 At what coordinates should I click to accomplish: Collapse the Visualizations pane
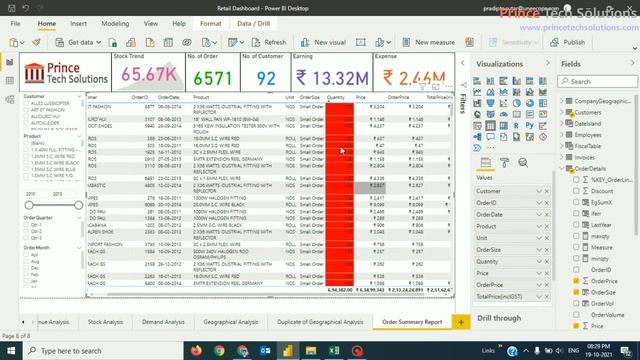click(548, 64)
